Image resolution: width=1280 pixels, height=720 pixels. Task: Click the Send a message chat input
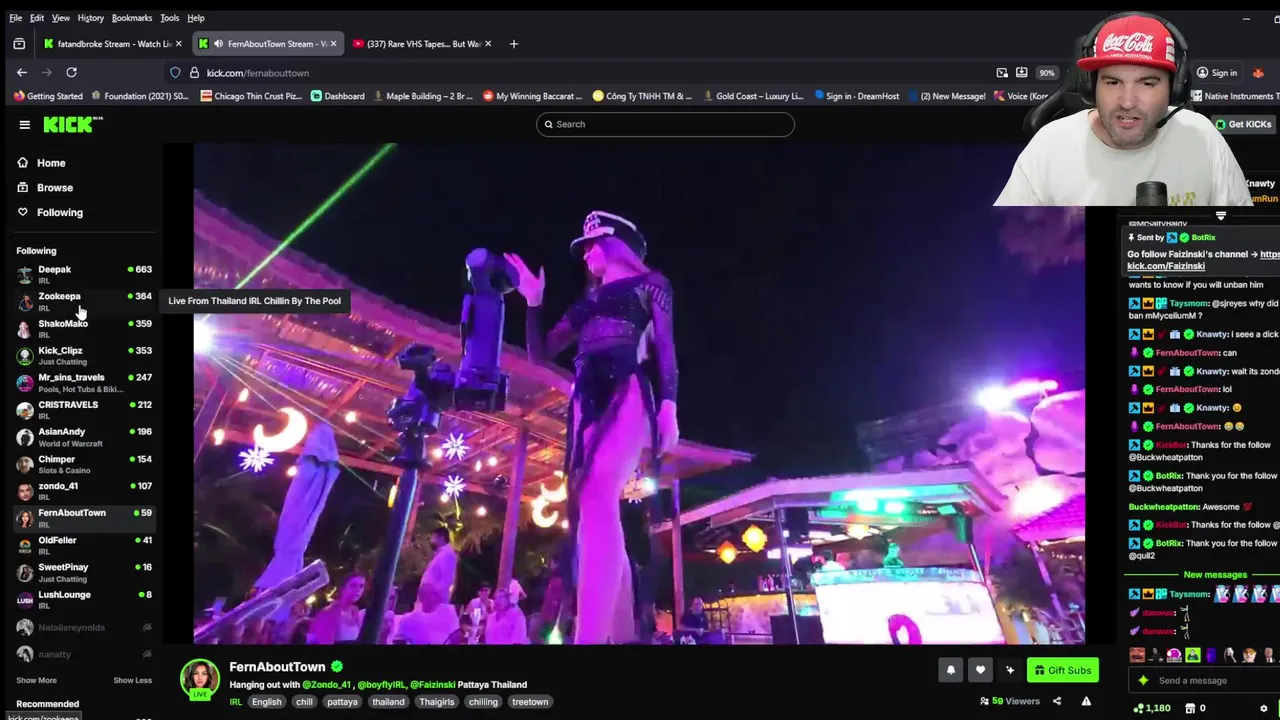[x=1204, y=681]
